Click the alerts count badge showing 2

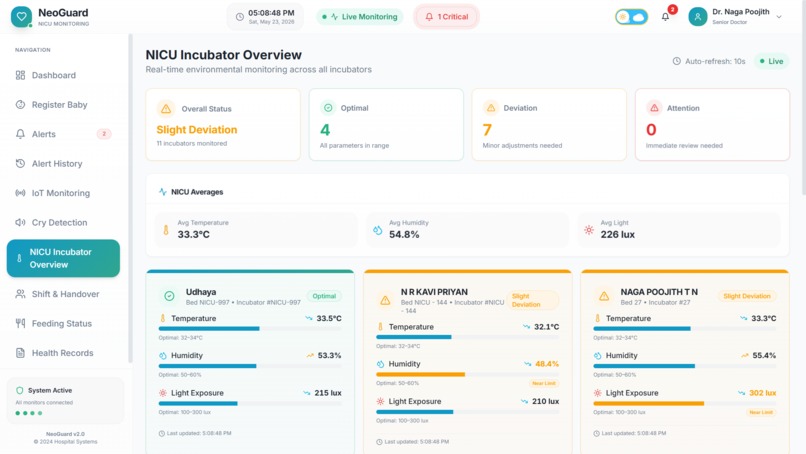(x=104, y=134)
